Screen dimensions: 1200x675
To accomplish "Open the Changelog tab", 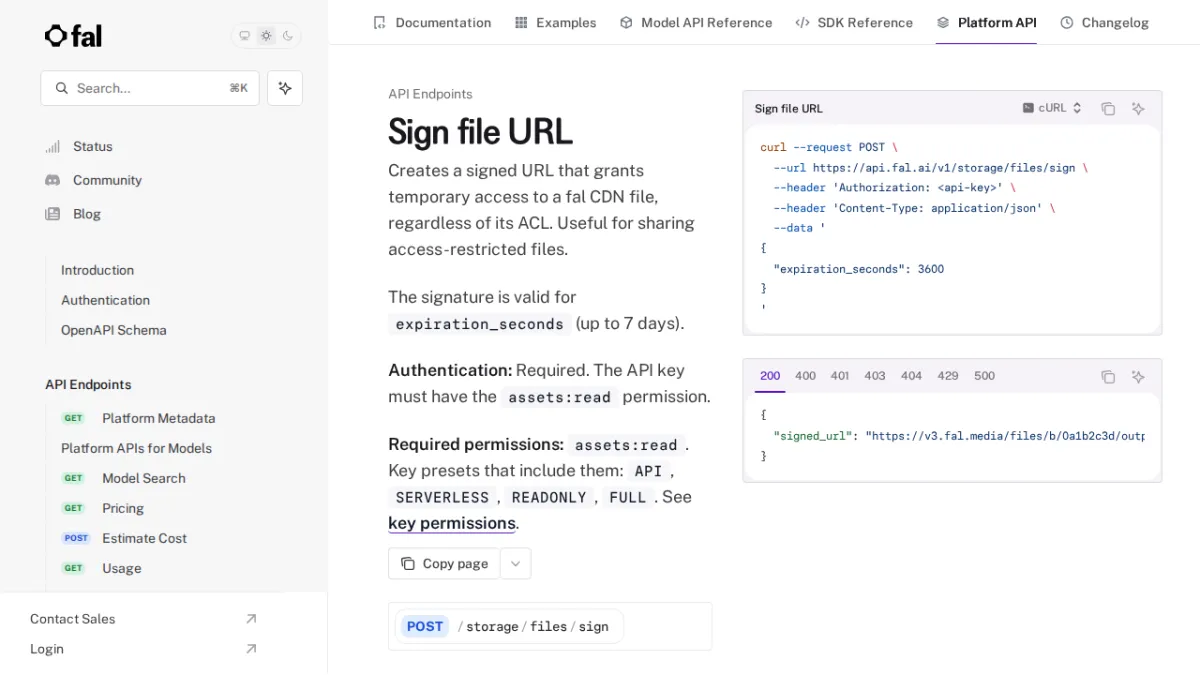I will point(1104,22).
